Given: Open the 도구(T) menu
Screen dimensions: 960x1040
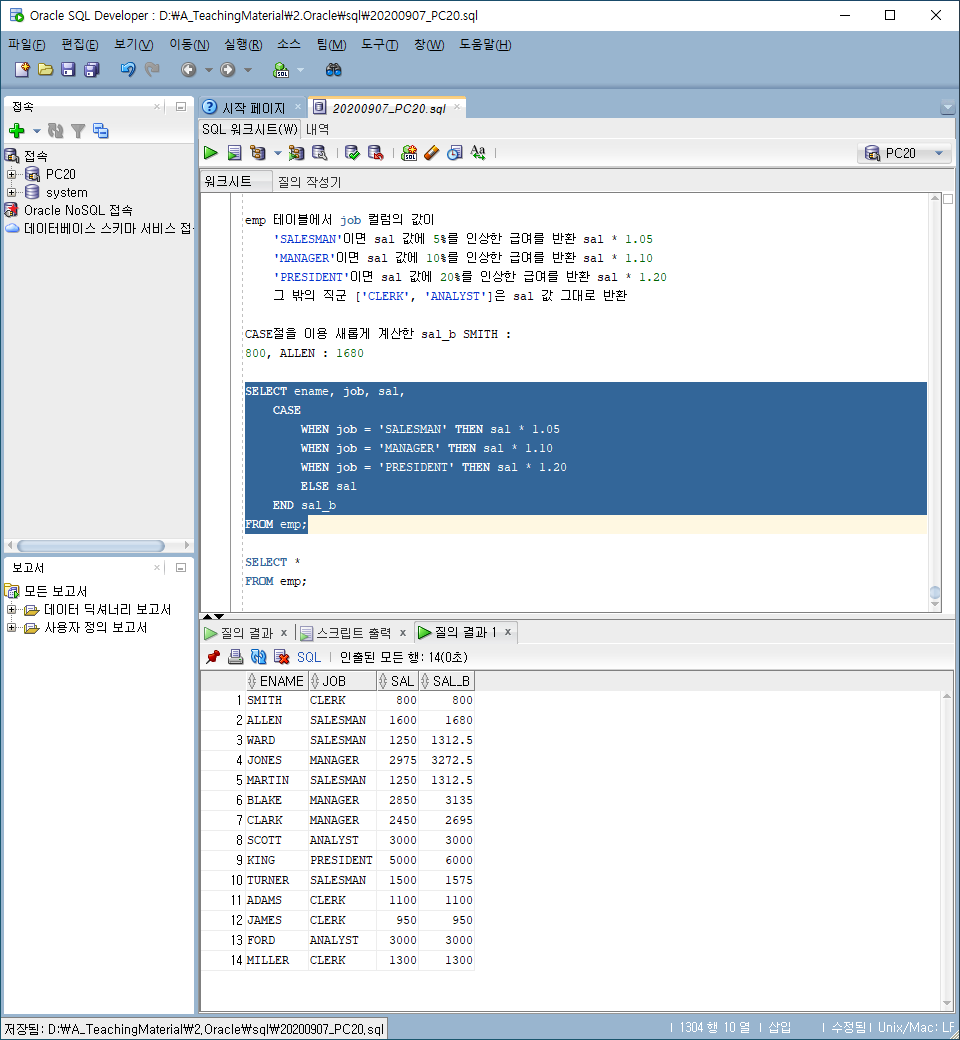Looking at the screenshot, I should (379, 44).
